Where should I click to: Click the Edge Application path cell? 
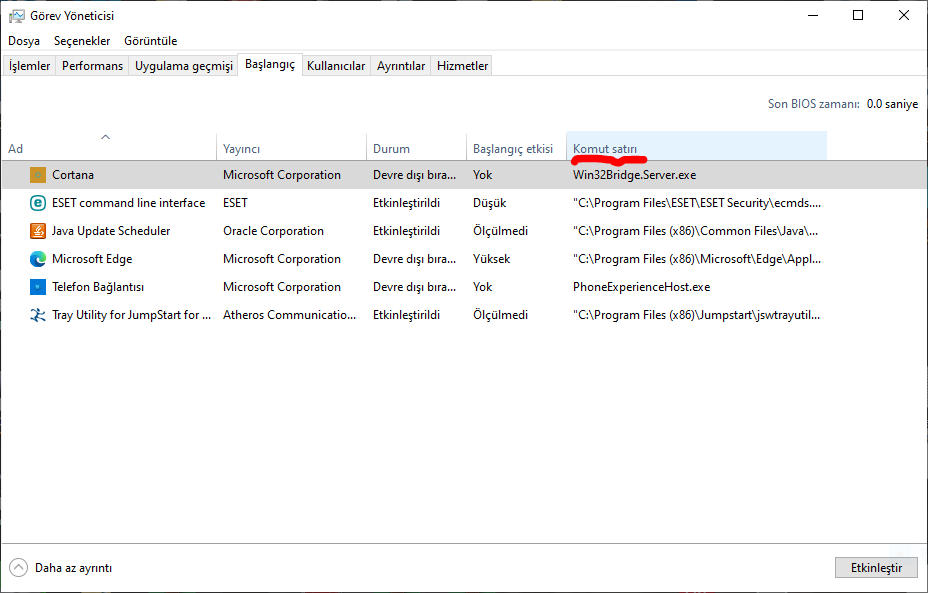click(x=697, y=259)
